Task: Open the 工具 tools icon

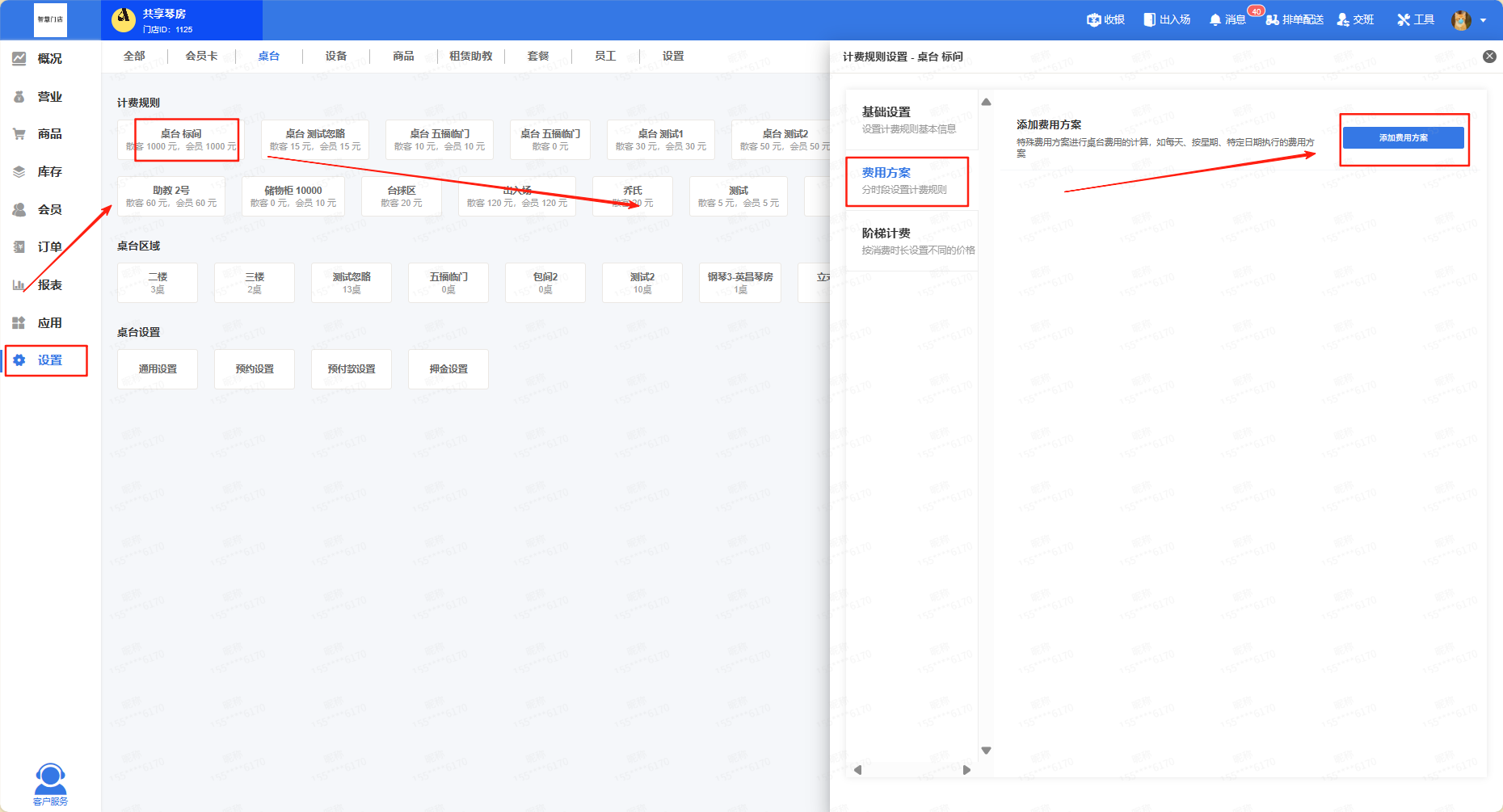Action: pyautogui.click(x=1404, y=19)
